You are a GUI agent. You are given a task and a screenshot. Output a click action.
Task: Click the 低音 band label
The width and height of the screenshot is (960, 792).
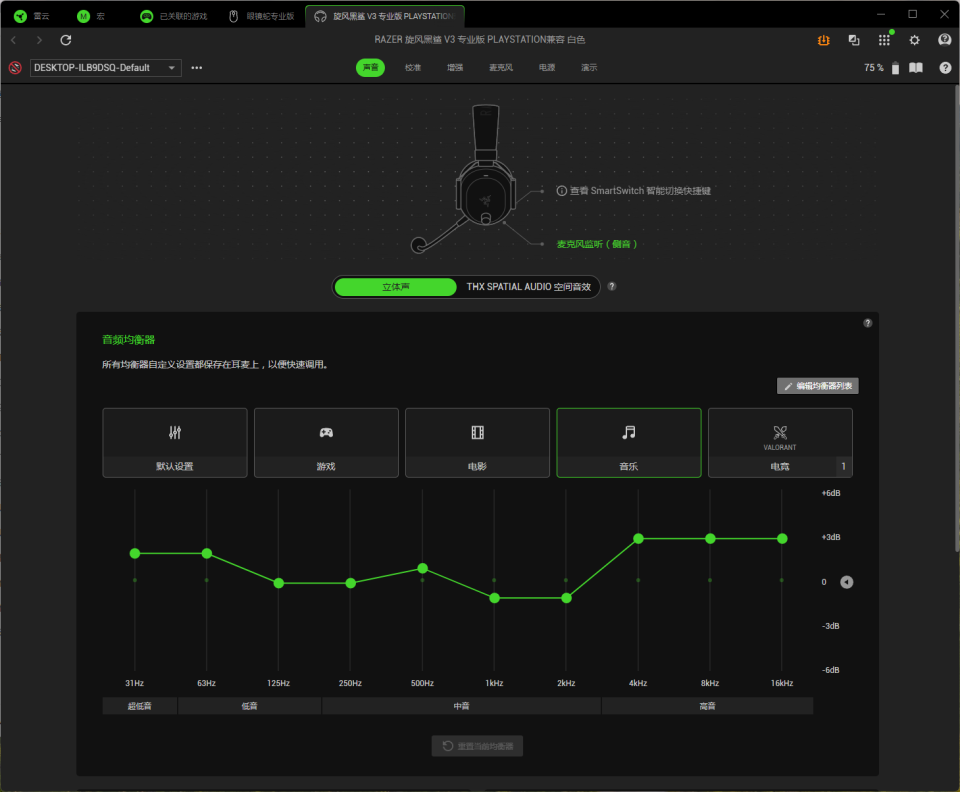249,706
